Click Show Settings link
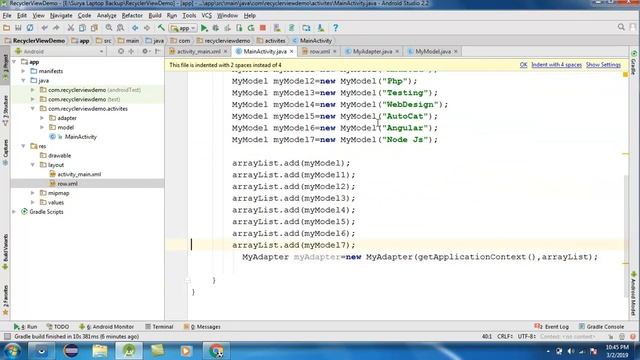Screen dimensions: 640x360 603,65
